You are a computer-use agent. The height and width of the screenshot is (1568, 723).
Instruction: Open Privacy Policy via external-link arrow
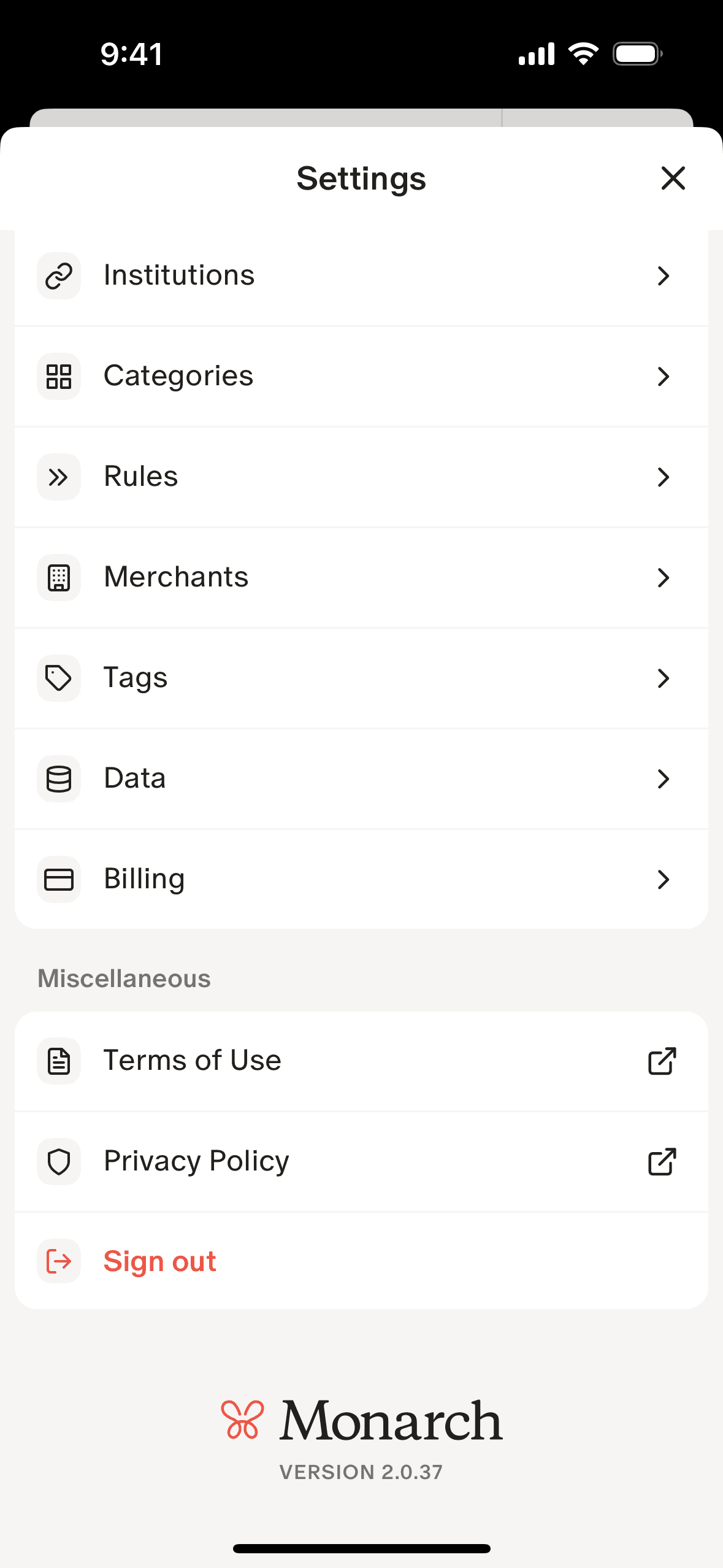pos(662,1161)
